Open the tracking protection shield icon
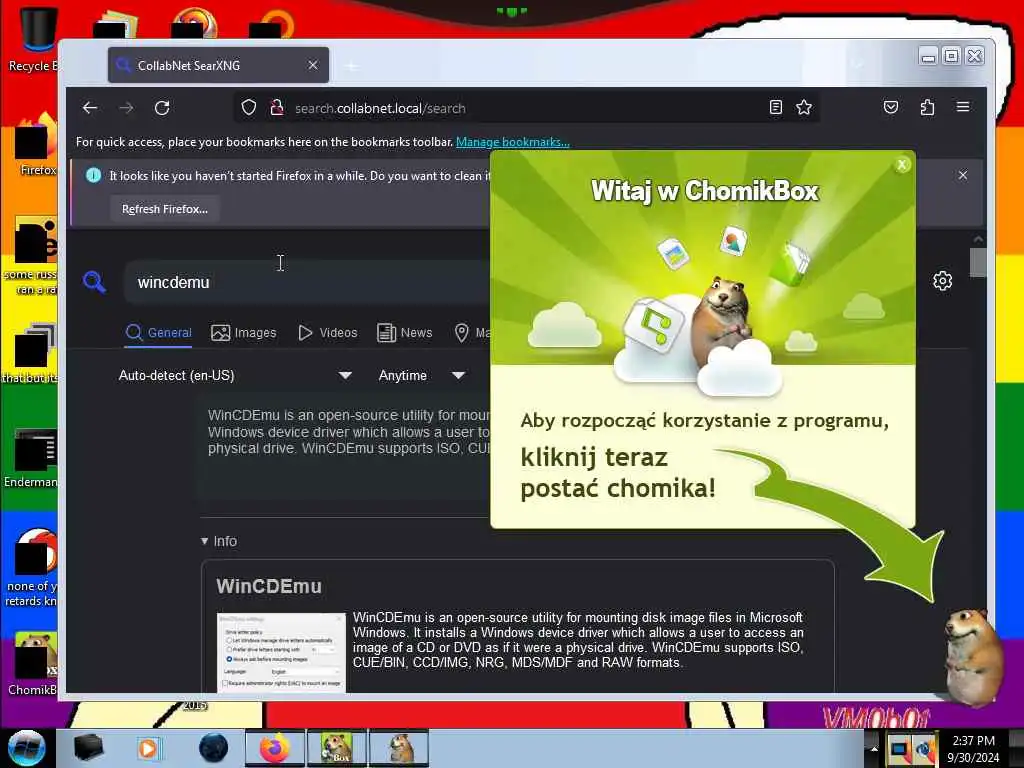The height and width of the screenshot is (768, 1024). pos(248,108)
